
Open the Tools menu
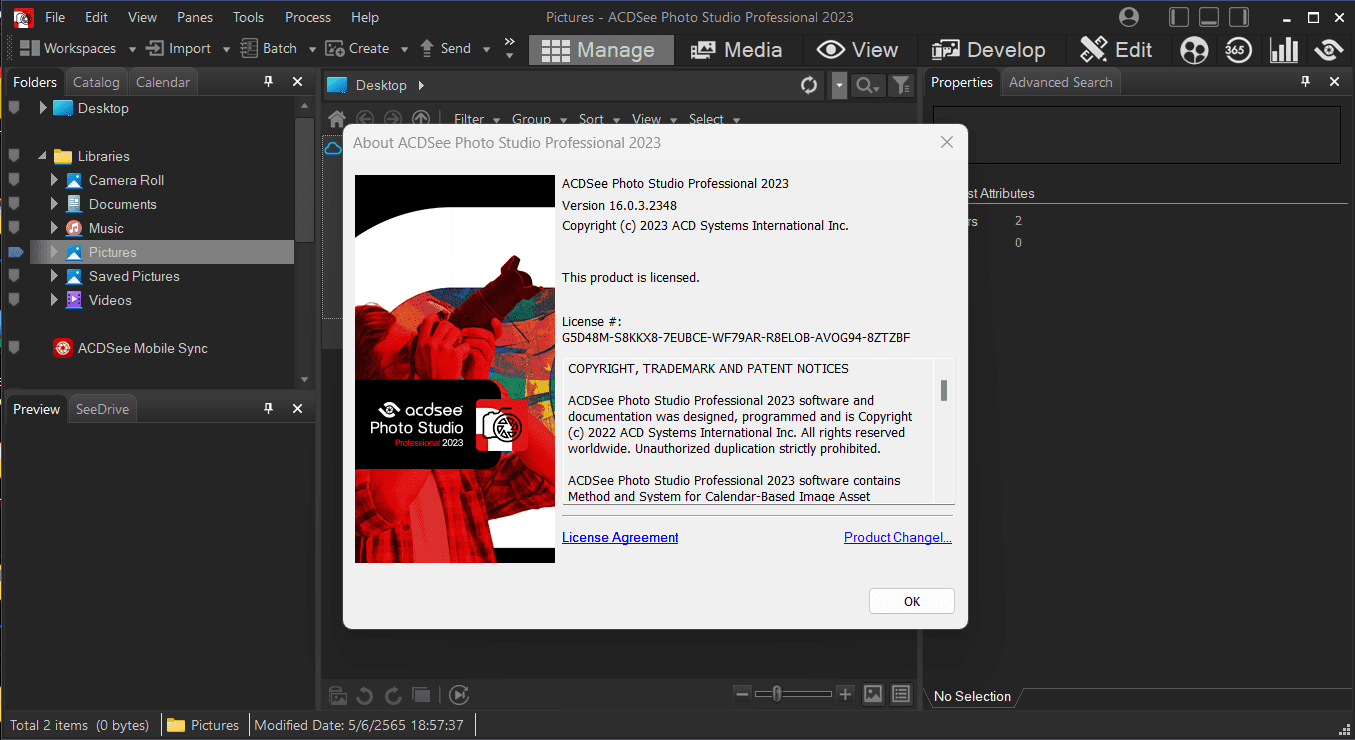coord(248,17)
